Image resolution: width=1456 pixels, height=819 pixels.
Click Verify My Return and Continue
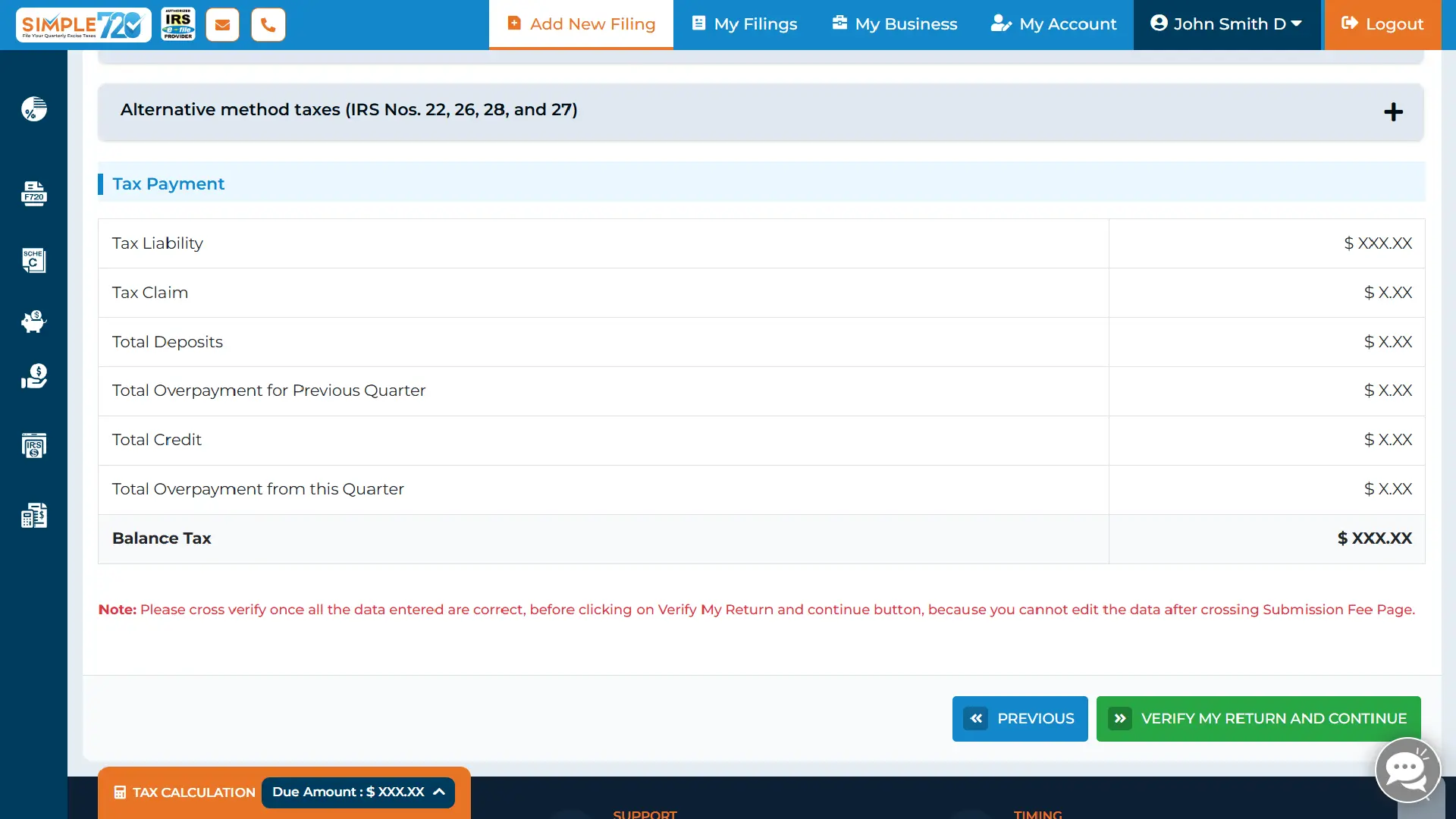coord(1258,718)
